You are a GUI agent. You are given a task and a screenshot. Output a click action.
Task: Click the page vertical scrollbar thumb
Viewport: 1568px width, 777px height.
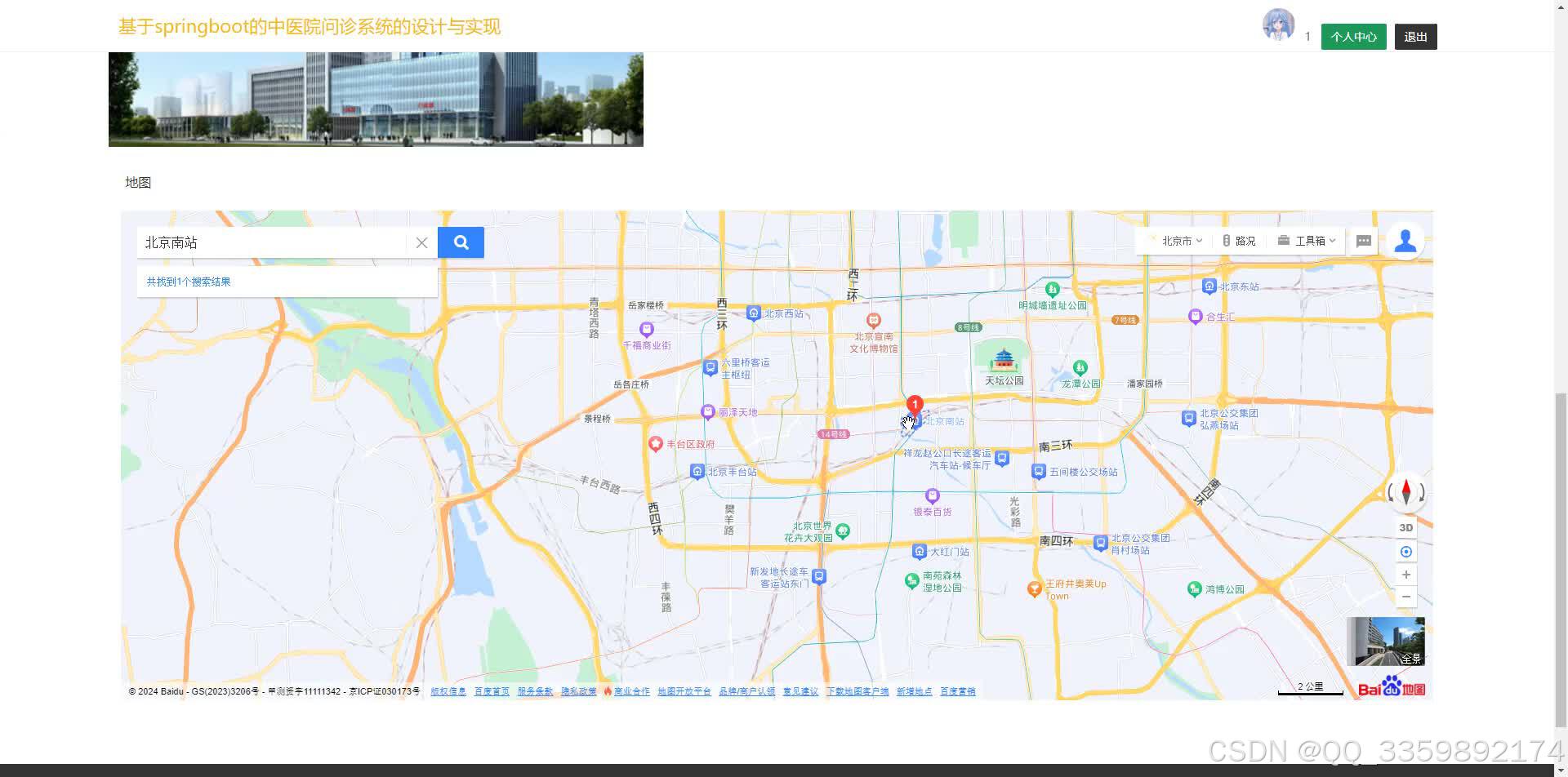click(x=1561, y=558)
